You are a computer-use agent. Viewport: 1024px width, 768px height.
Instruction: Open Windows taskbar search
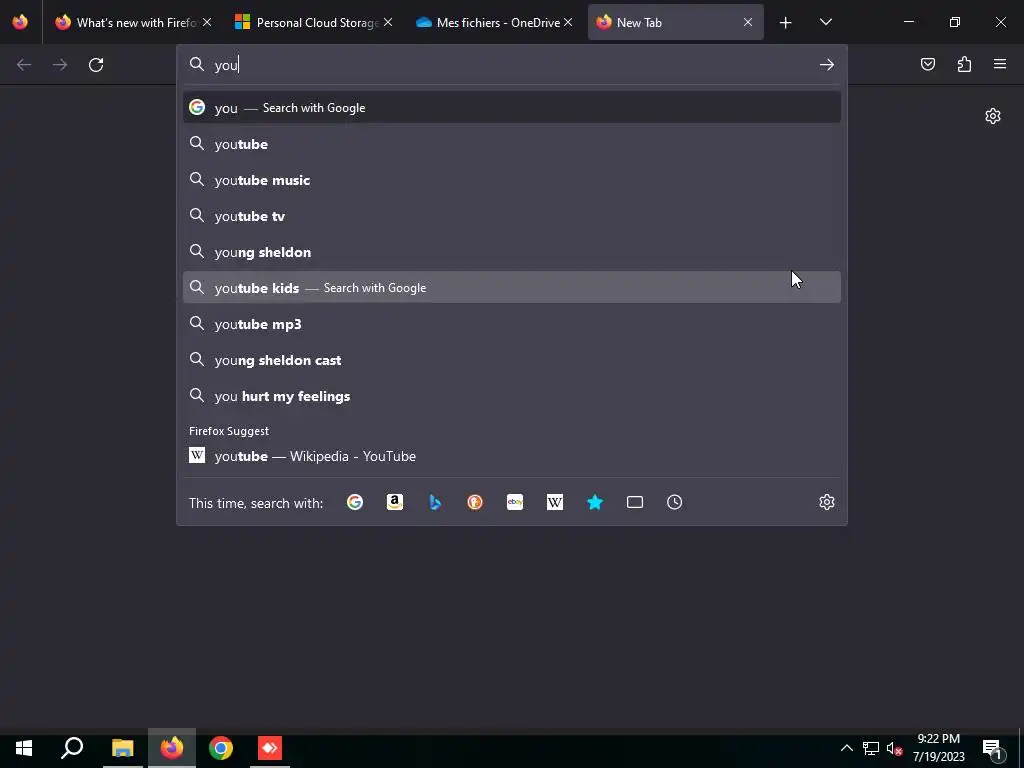(x=72, y=748)
